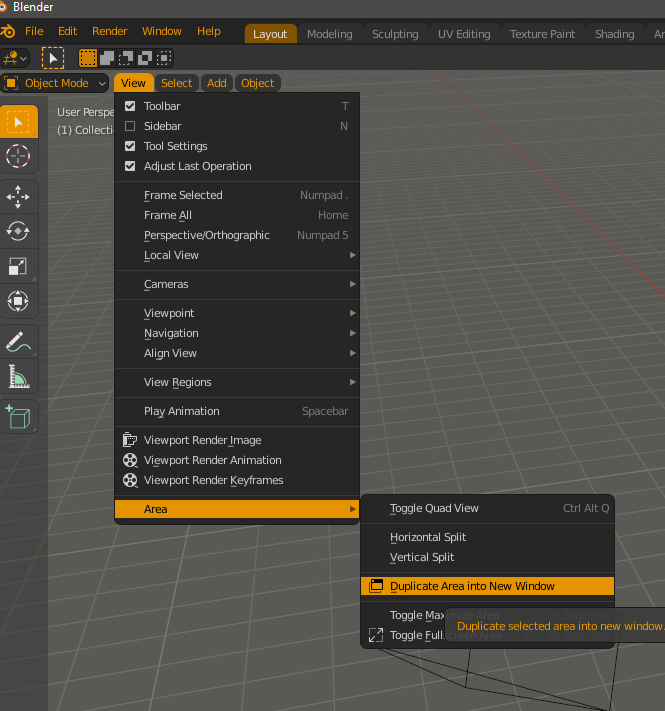Click the Duplicate Area window icon
The height and width of the screenshot is (711, 665).
point(376,586)
